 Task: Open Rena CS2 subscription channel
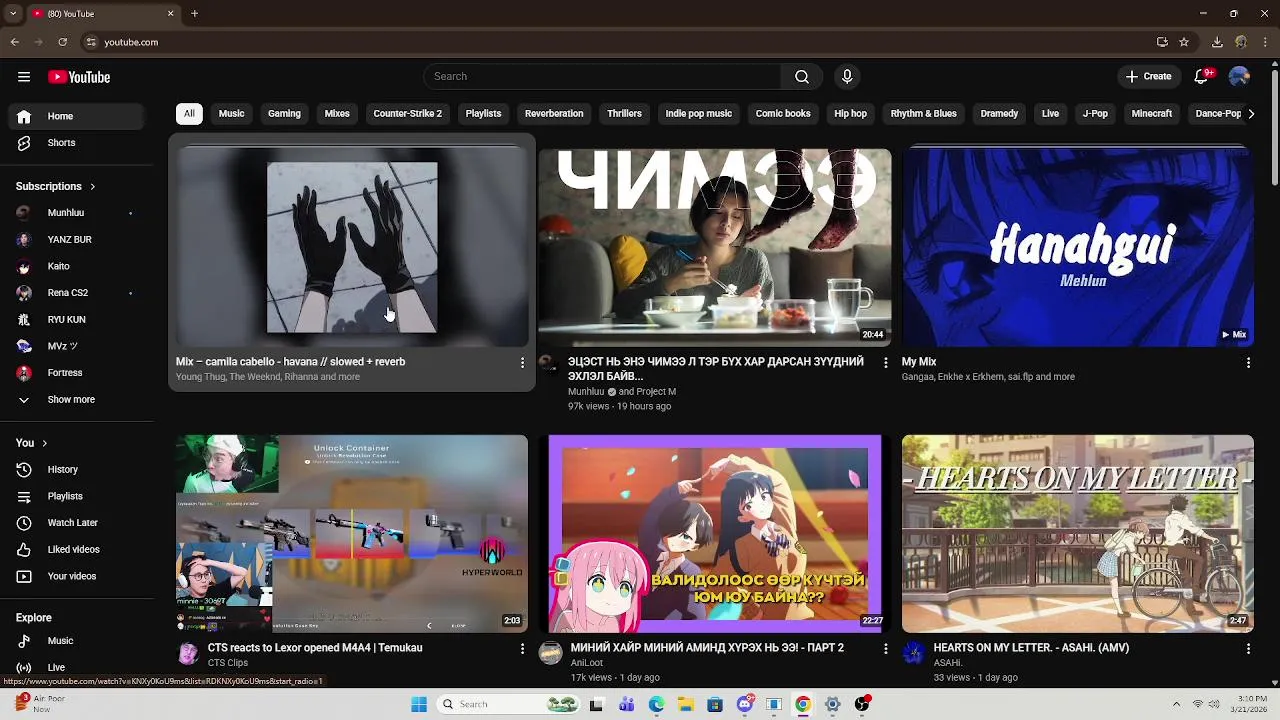tap(77, 293)
